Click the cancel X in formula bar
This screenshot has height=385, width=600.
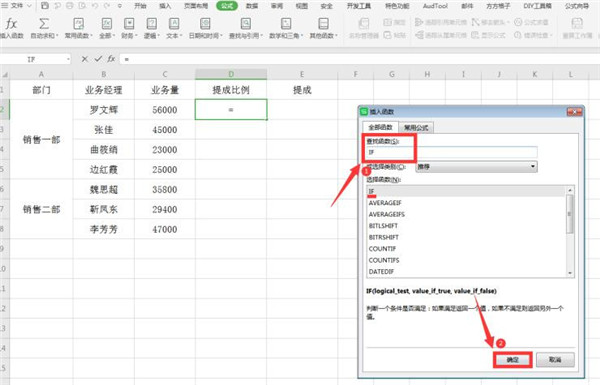85,59
